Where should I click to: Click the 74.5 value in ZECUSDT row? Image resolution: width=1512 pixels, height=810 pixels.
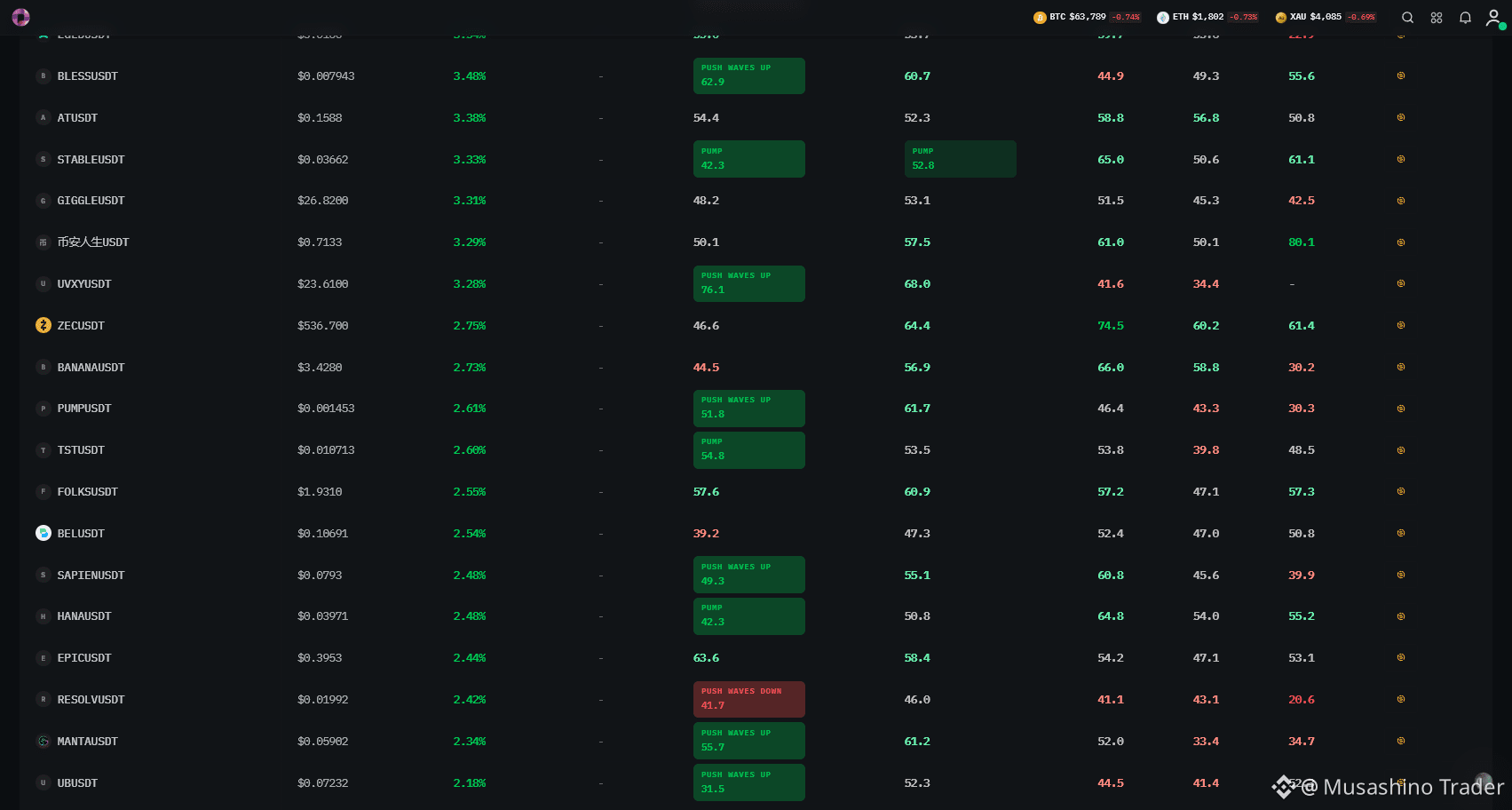pos(1111,326)
